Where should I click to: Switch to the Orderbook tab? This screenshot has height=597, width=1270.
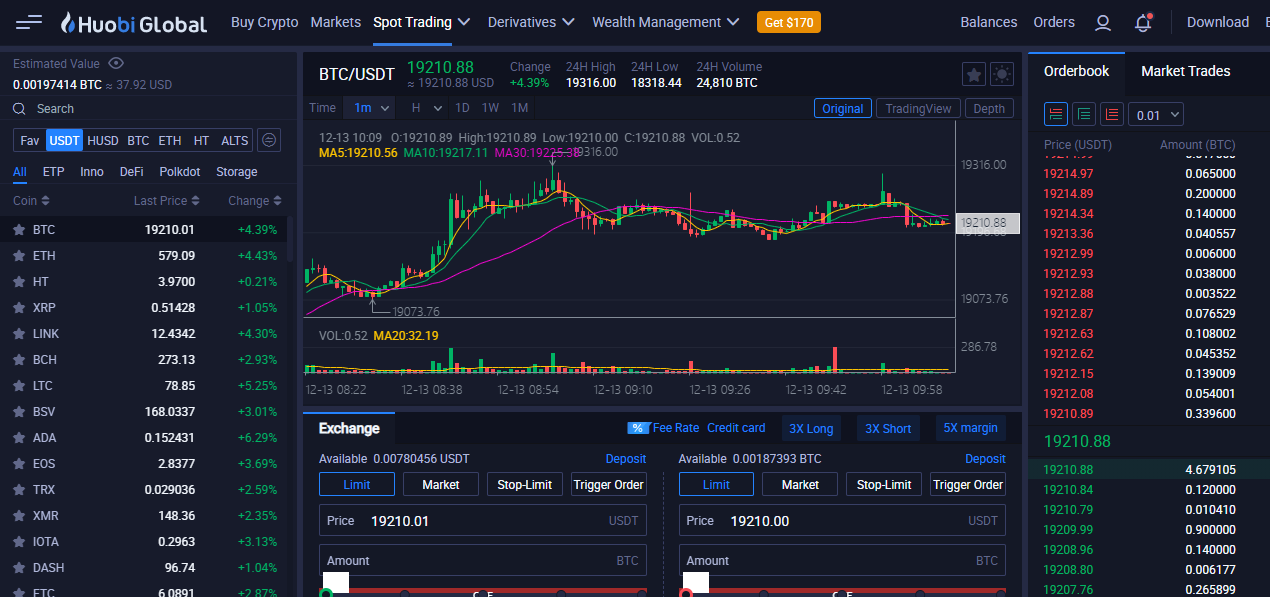click(x=1077, y=71)
